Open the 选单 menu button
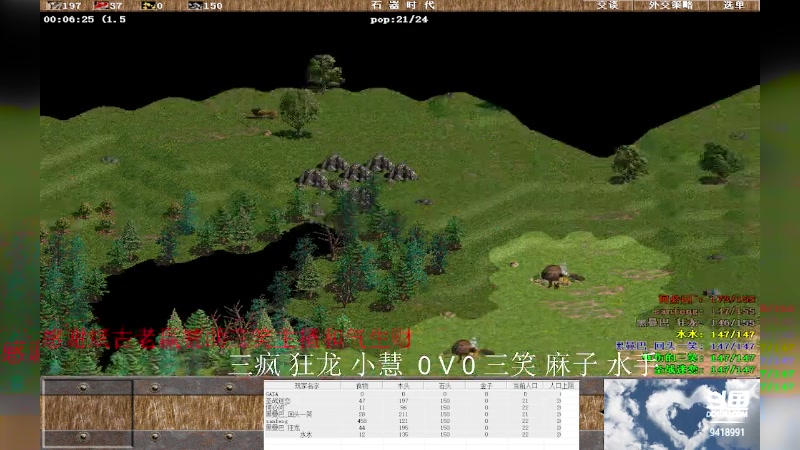The image size is (800, 450). (x=734, y=5)
